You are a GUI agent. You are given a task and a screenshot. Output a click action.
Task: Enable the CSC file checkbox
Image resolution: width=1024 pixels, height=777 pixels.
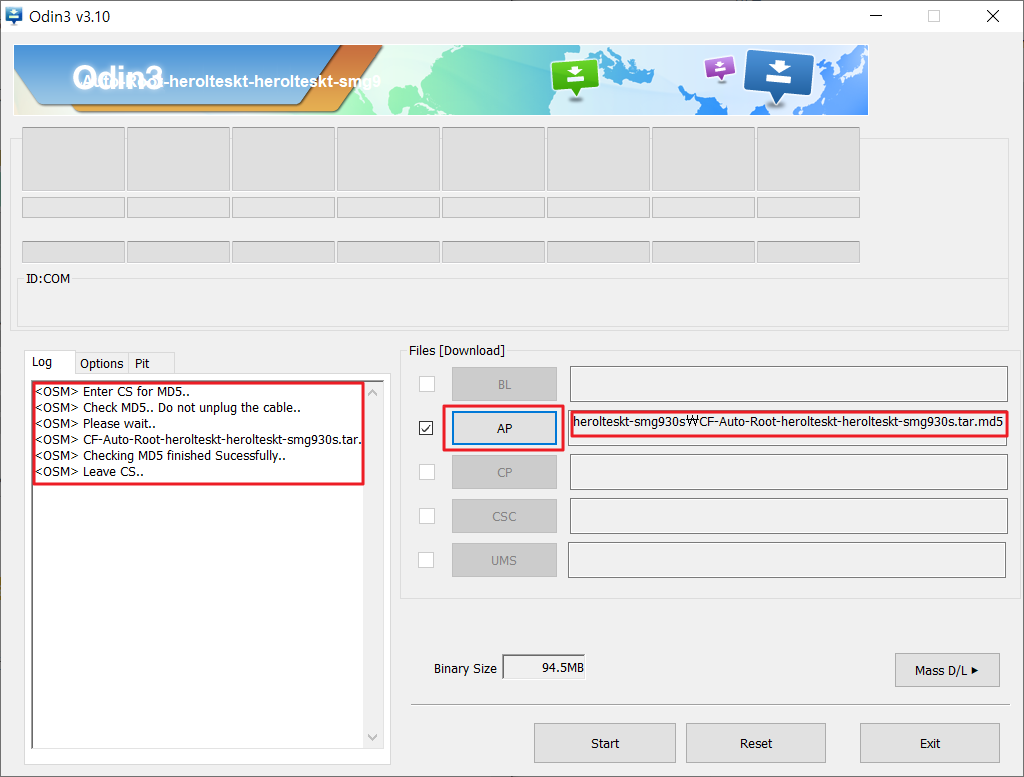tap(426, 516)
